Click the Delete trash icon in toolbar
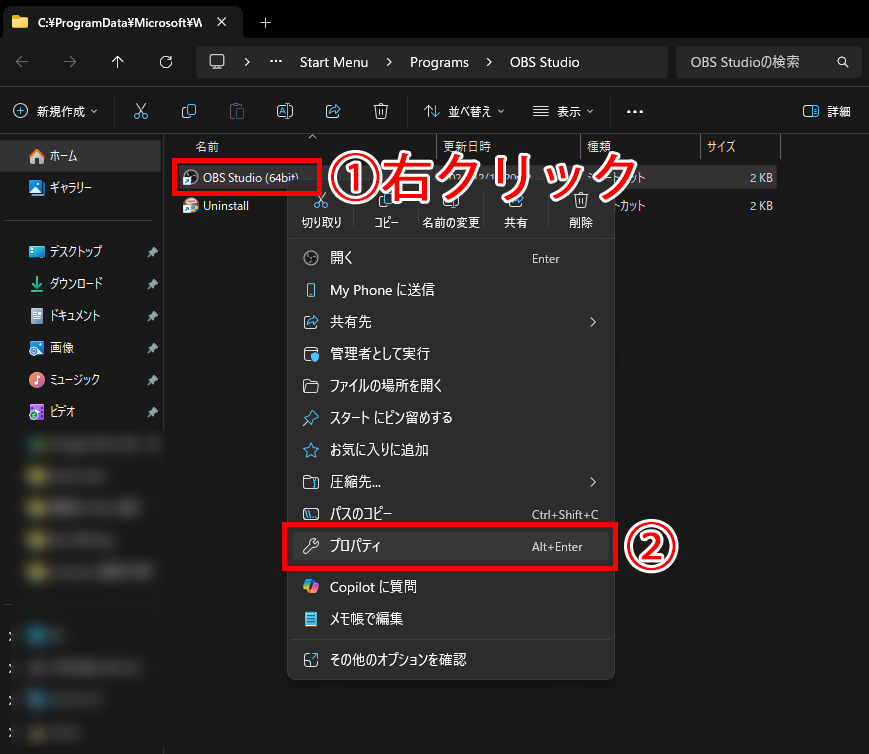The height and width of the screenshot is (754, 869). (x=381, y=111)
